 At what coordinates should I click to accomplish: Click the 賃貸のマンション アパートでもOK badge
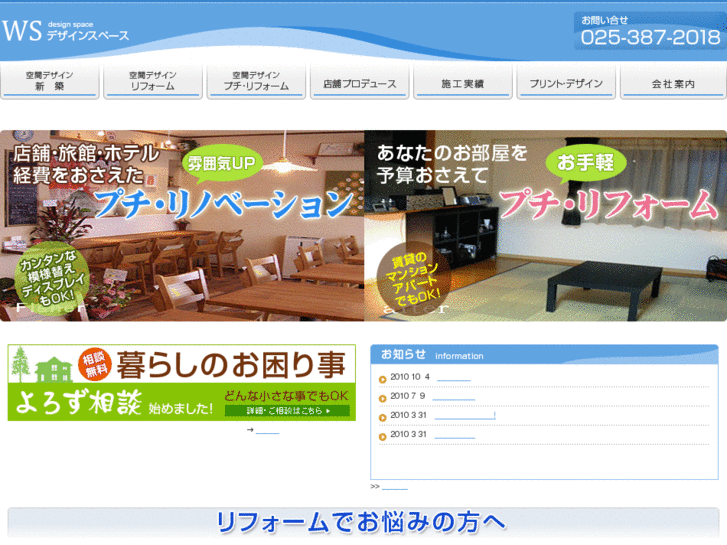coord(413,278)
